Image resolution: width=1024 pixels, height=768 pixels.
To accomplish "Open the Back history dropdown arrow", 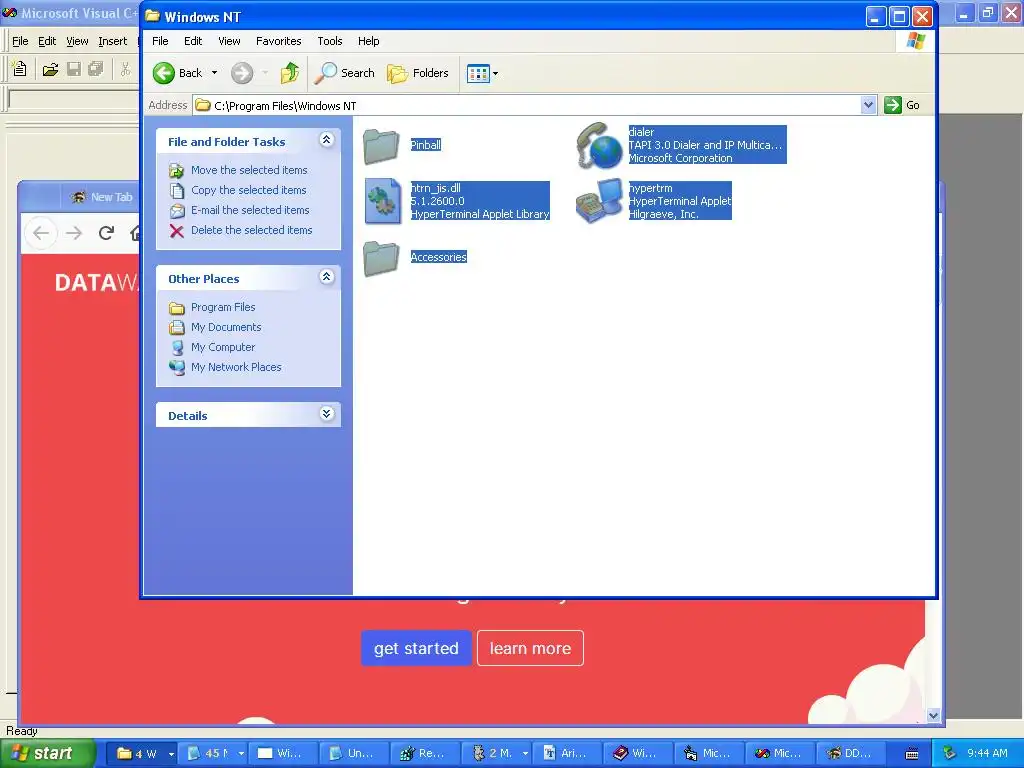I will coord(214,73).
